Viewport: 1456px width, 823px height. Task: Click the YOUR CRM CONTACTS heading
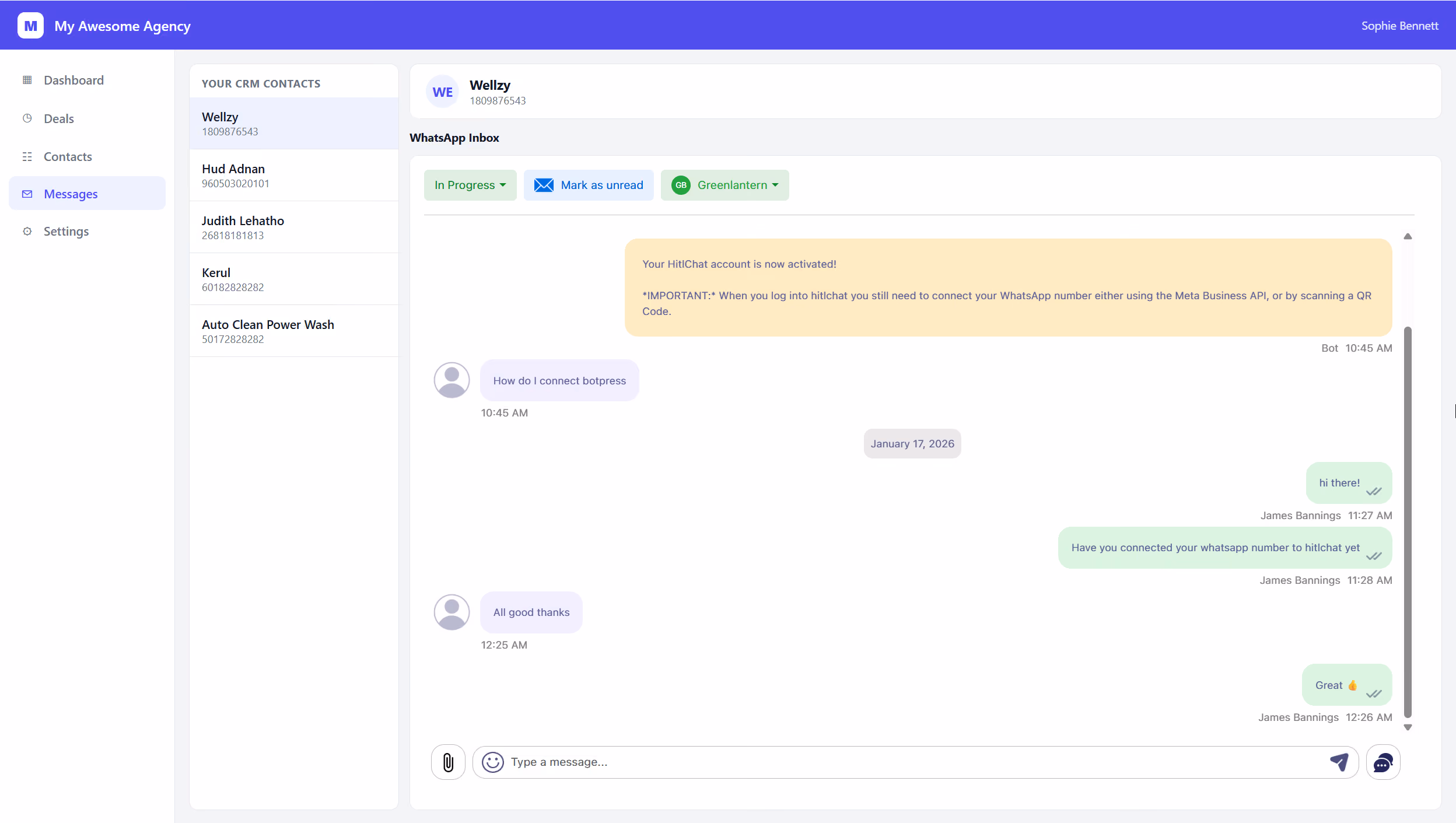tap(261, 83)
